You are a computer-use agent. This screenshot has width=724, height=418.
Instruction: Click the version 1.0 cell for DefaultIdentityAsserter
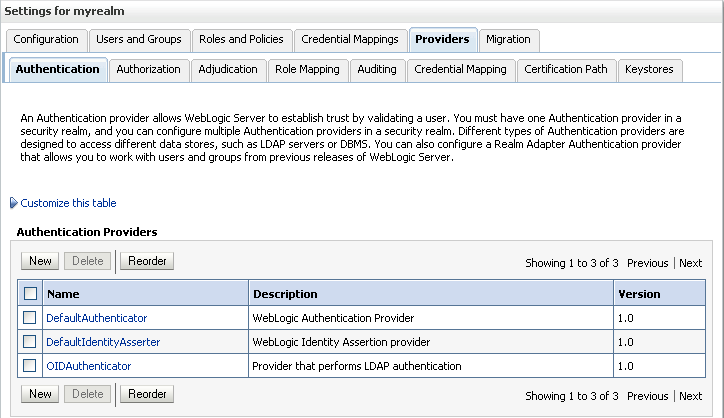[x=659, y=342]
